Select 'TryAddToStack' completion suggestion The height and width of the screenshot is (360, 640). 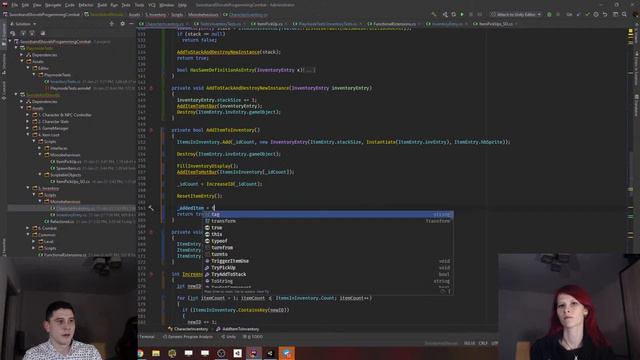click(x=329, y=274)
